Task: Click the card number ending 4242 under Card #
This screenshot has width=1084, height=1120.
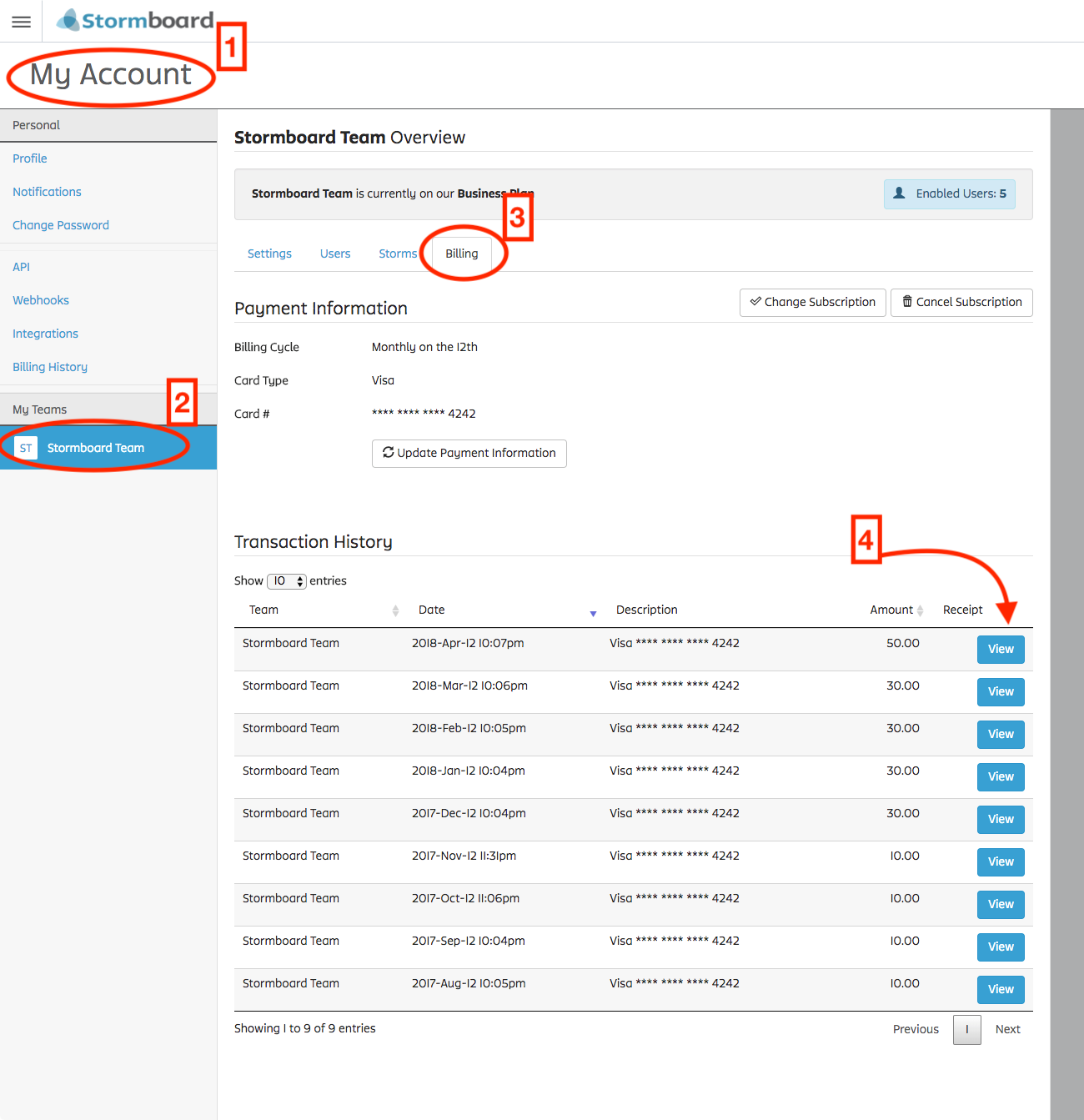Action: click(x=424, y=414)
